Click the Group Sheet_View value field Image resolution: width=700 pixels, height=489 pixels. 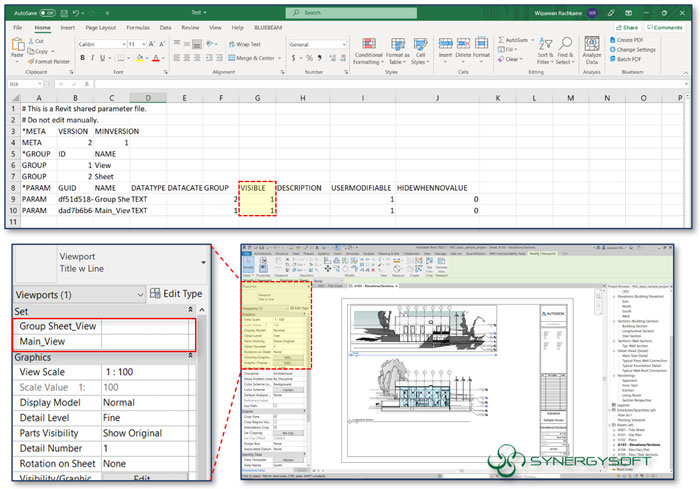click(x=146, y=326)
